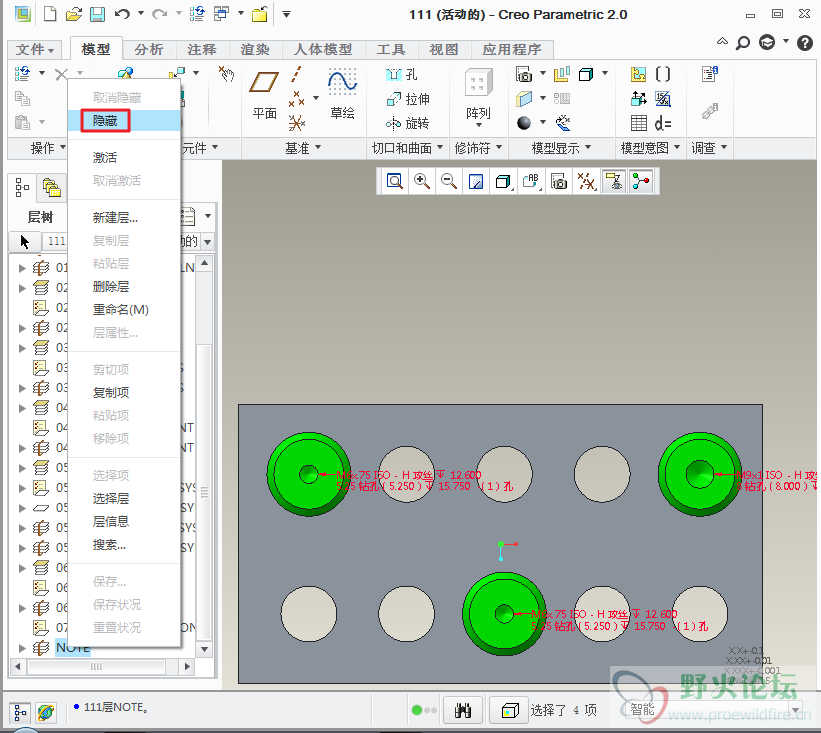Switch to the 视图 ribbon tab

coord(443,49)
